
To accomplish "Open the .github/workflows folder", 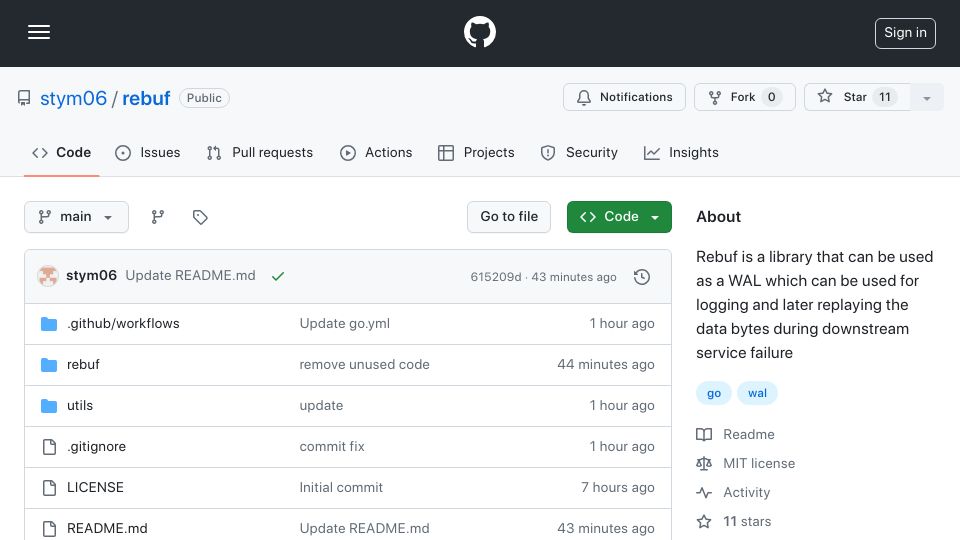I will point(123,323).
